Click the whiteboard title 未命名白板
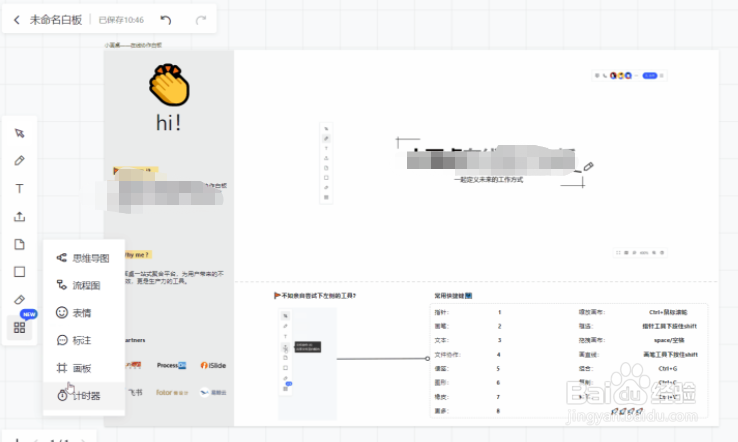738x442 pixels. (56, 20)
